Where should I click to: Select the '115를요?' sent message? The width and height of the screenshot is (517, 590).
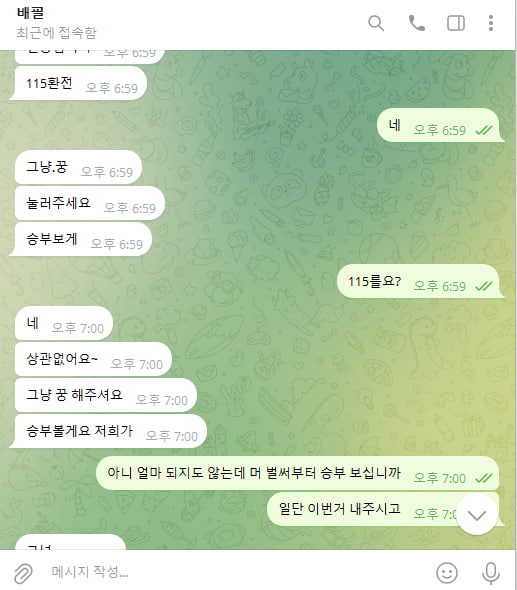tap(420, 281)
